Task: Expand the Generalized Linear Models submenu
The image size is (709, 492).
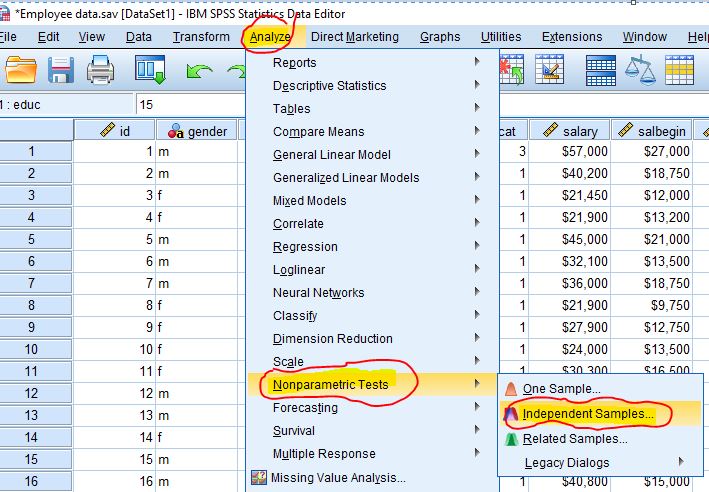Action: 373,178
